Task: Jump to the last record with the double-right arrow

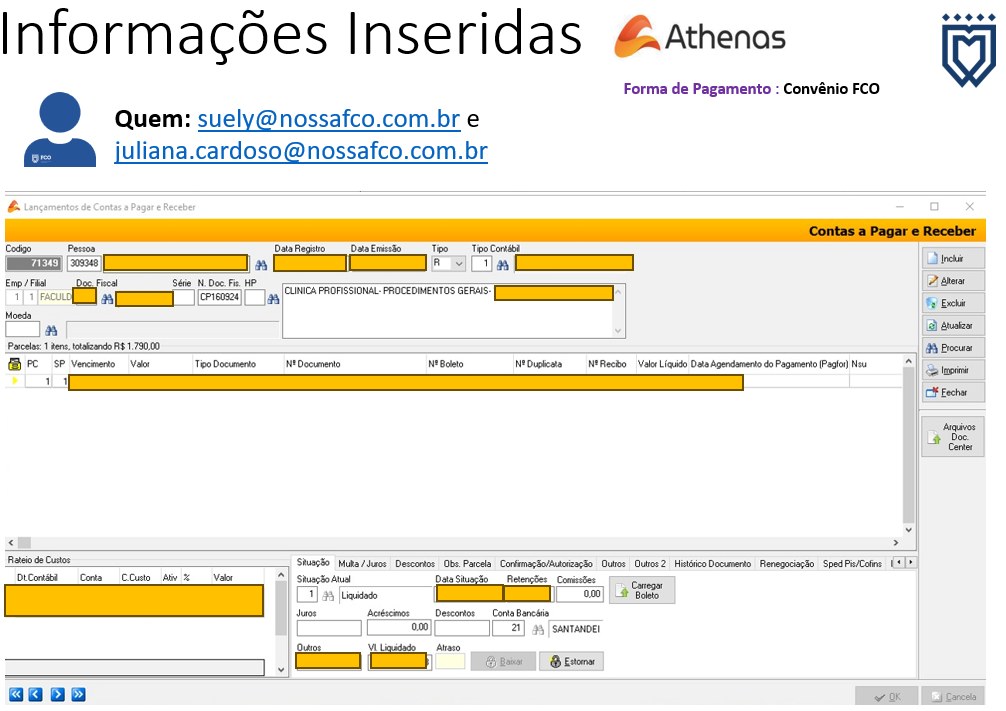Action: [x=78, y=694]
